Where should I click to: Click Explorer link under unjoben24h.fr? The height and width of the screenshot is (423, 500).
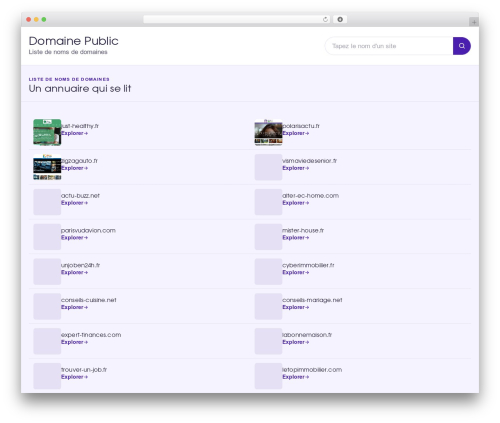point(74,273)
